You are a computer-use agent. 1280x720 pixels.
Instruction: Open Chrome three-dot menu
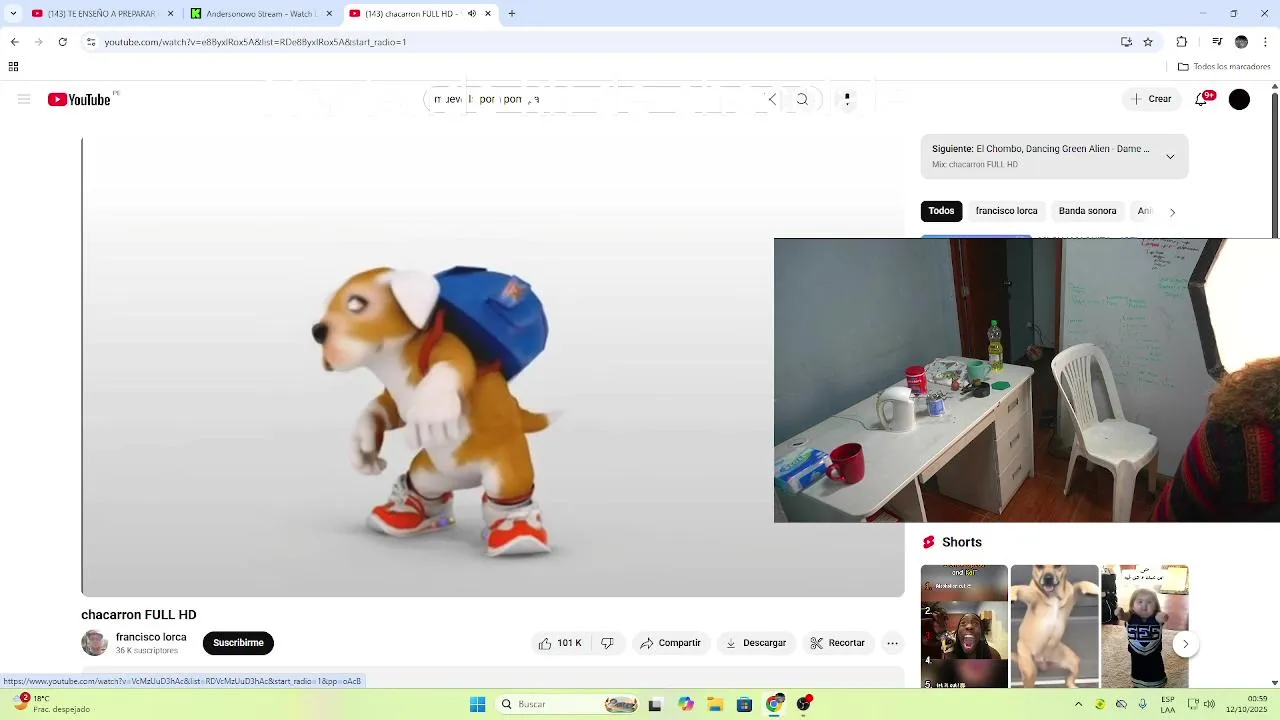(1265, 42)
